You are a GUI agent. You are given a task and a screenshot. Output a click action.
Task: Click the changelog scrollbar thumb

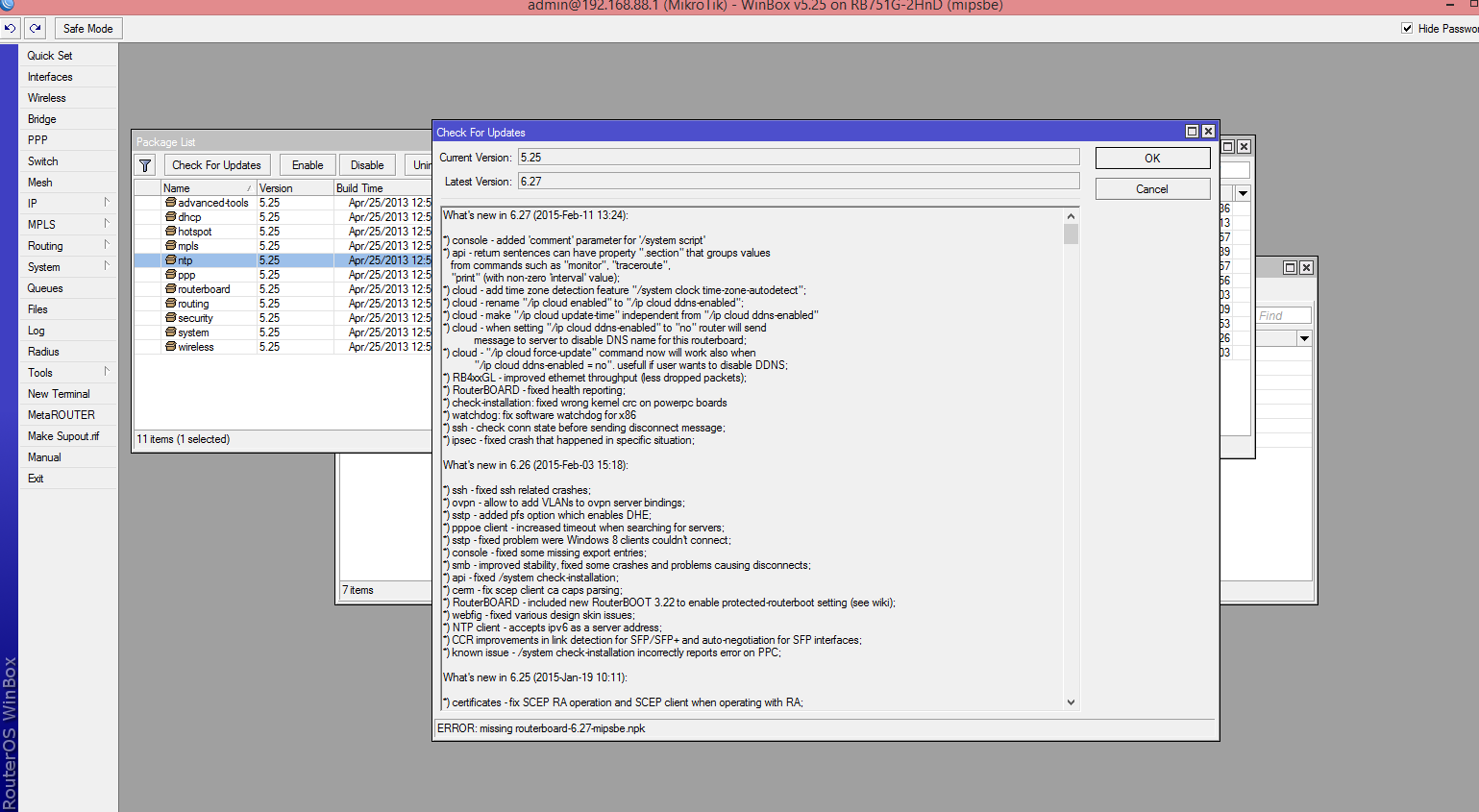pyautogui.click(x=1071, y=234)
